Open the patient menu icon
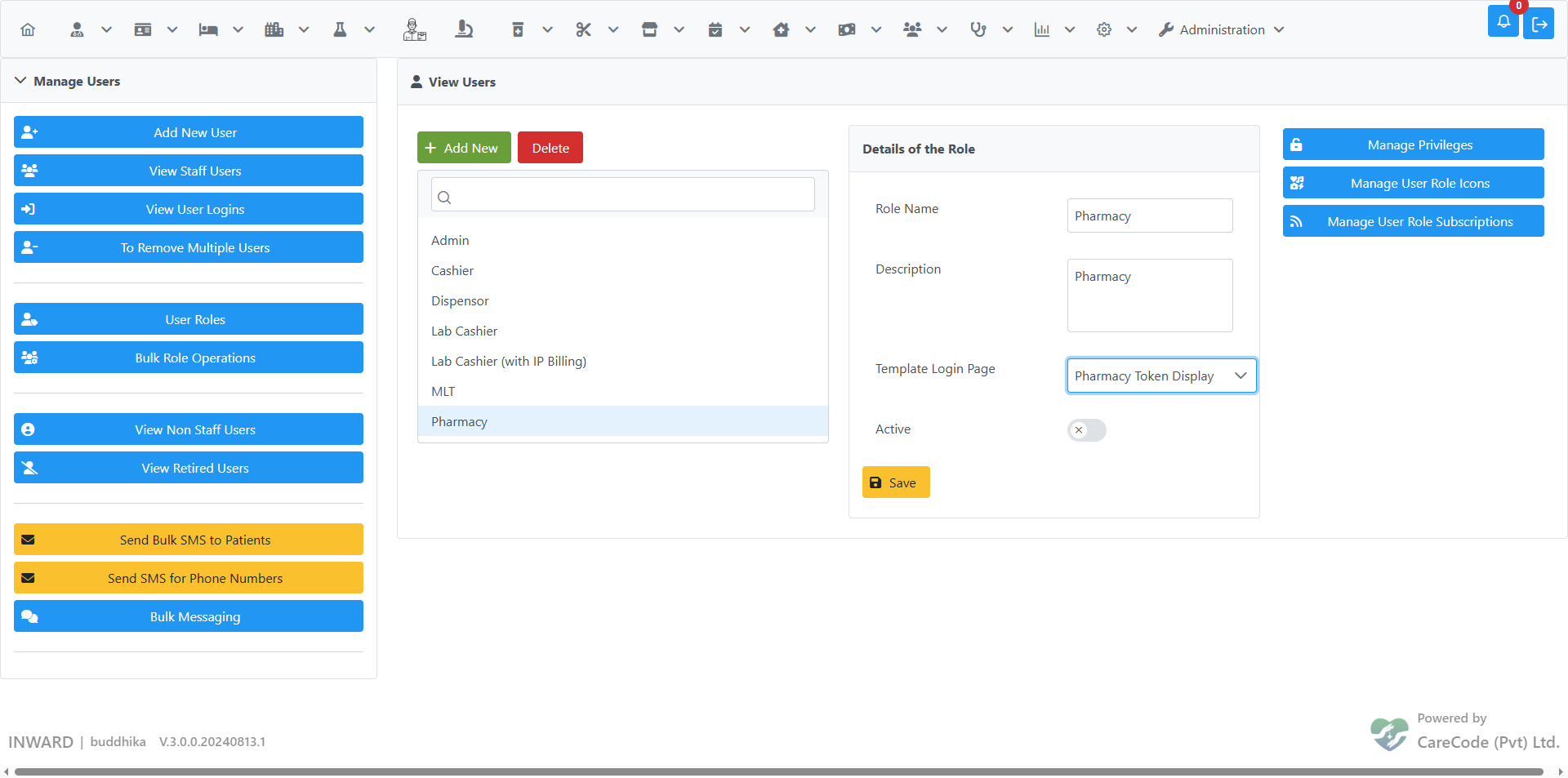This screenshot has height=778, width=1568. 77,29
